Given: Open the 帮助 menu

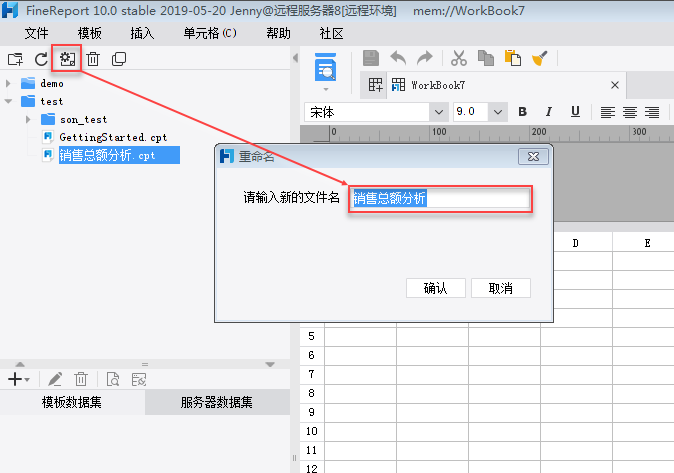Looking at the screenshot, I should [278, 34].
